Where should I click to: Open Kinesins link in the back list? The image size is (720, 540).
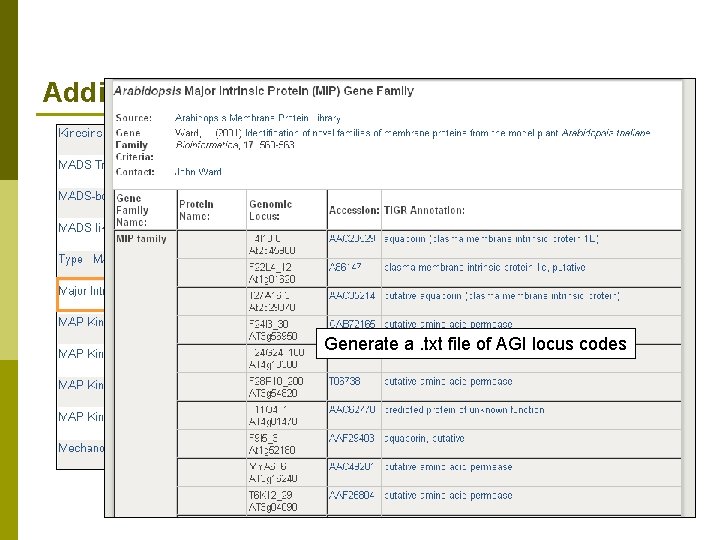(80, 133)
